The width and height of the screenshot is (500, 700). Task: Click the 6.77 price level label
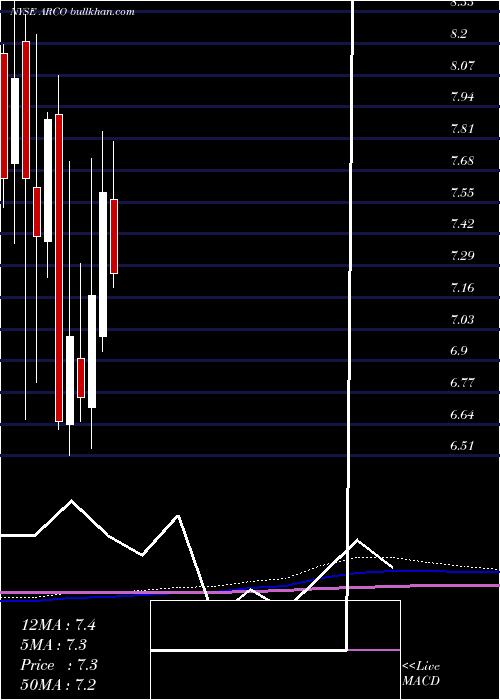click(x=462, y=383)
